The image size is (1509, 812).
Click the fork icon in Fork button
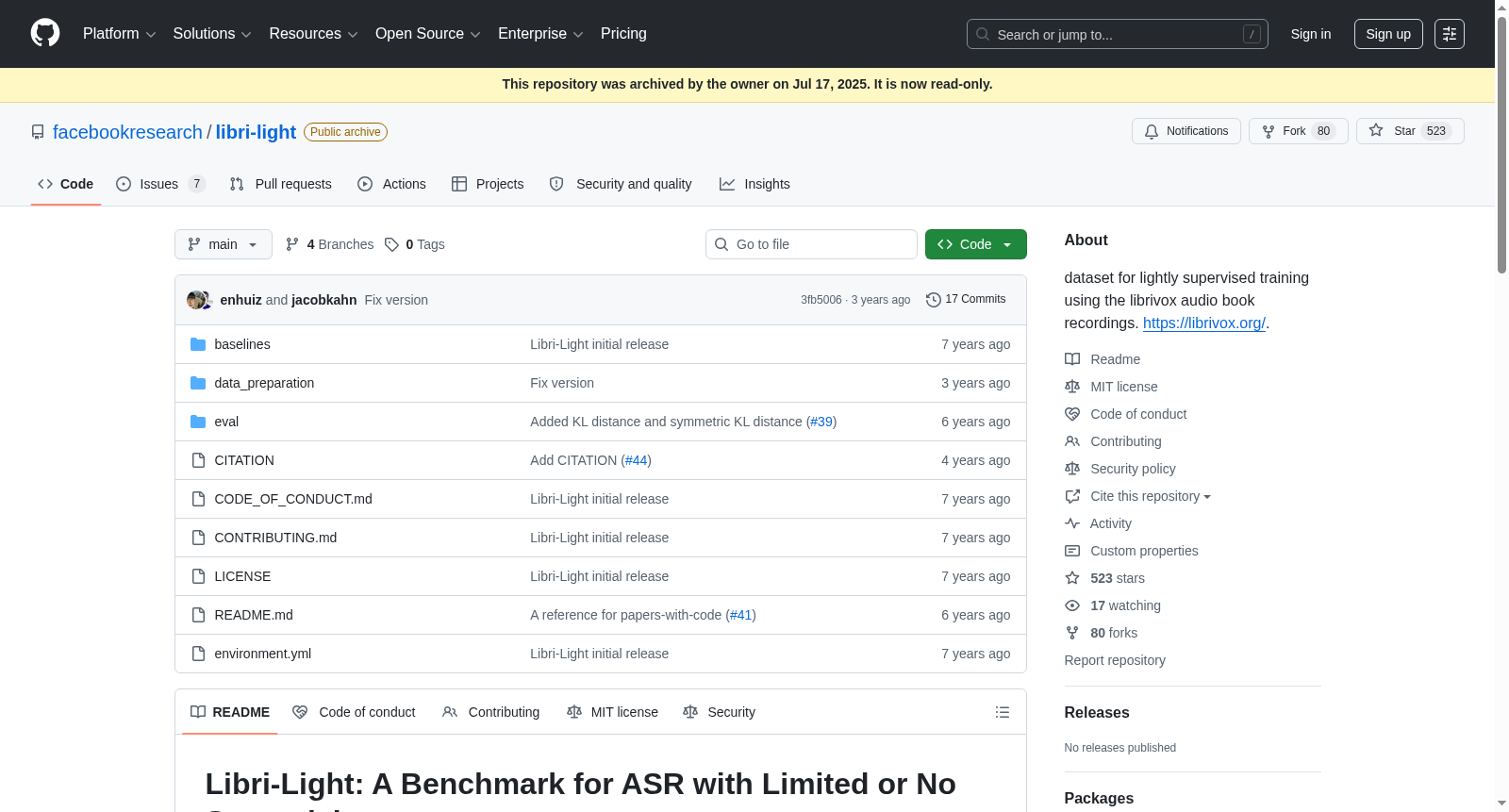1269,131
